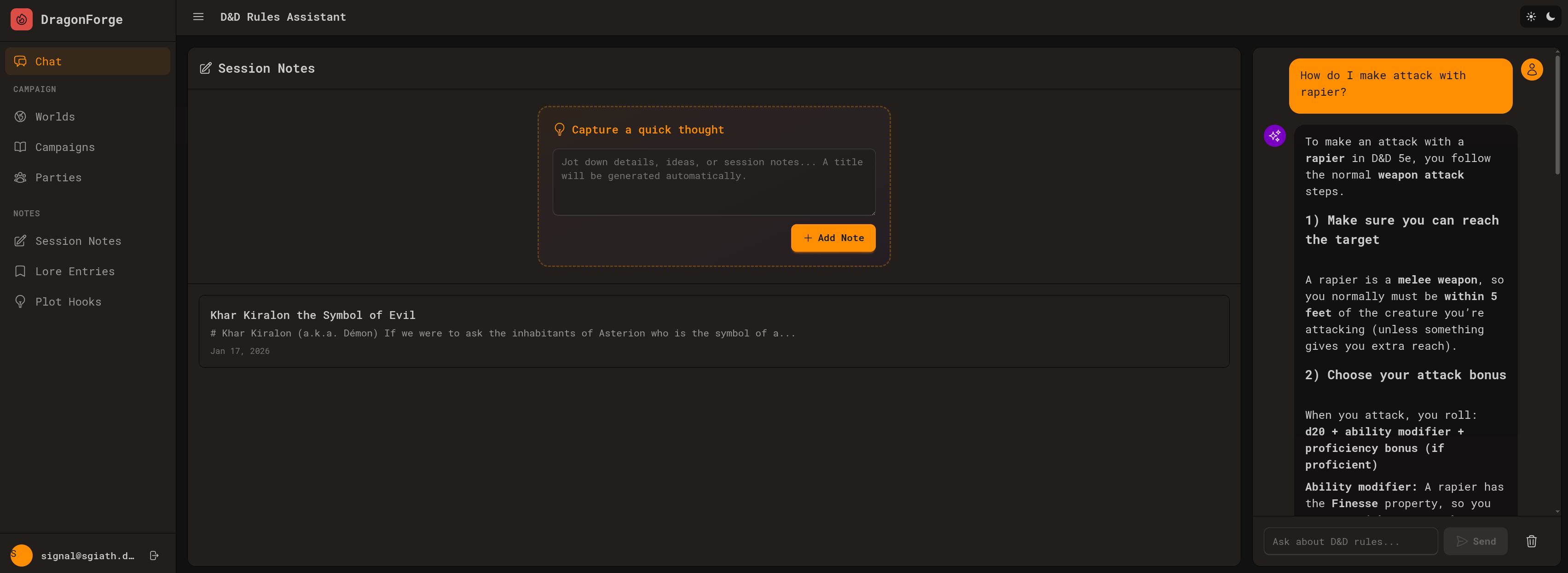Open Campaigns from the sidebar

(x=64, y=147)
